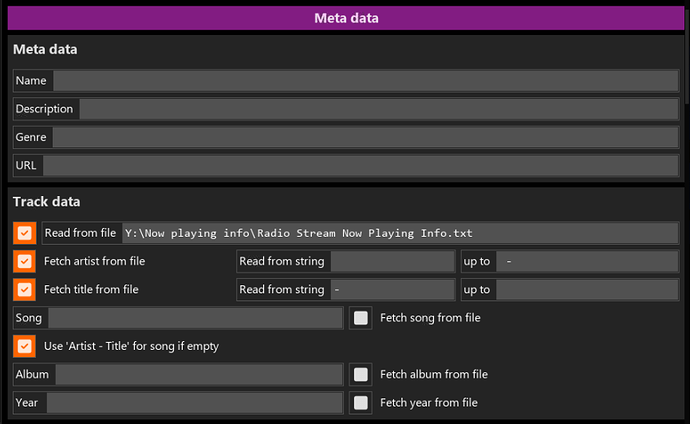Click title 'up to' field
Image resolution: width=690 pixels, height=424 pixels.
(x=588, y=289)
